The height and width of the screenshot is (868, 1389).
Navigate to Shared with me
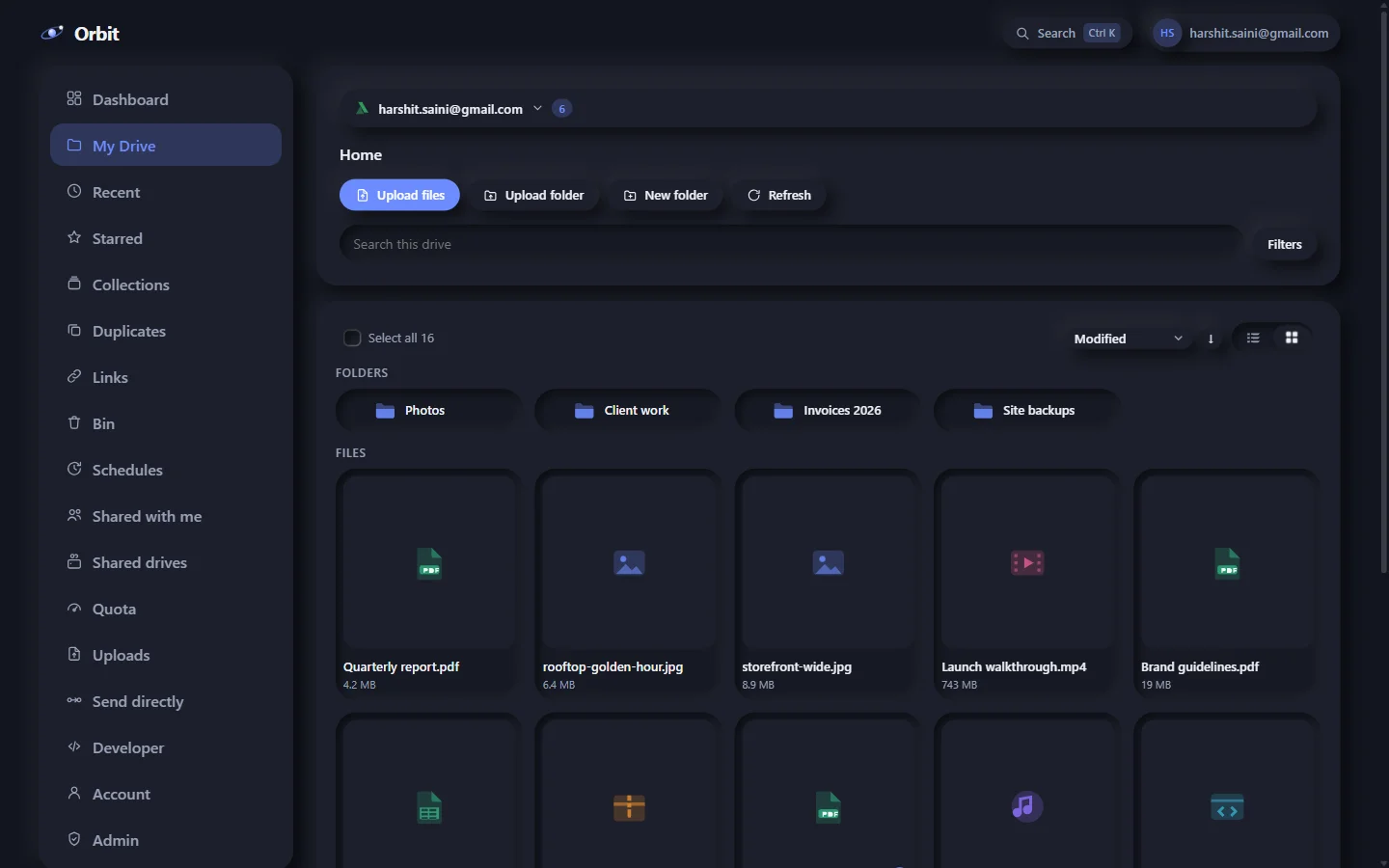[x=166, y=515]
